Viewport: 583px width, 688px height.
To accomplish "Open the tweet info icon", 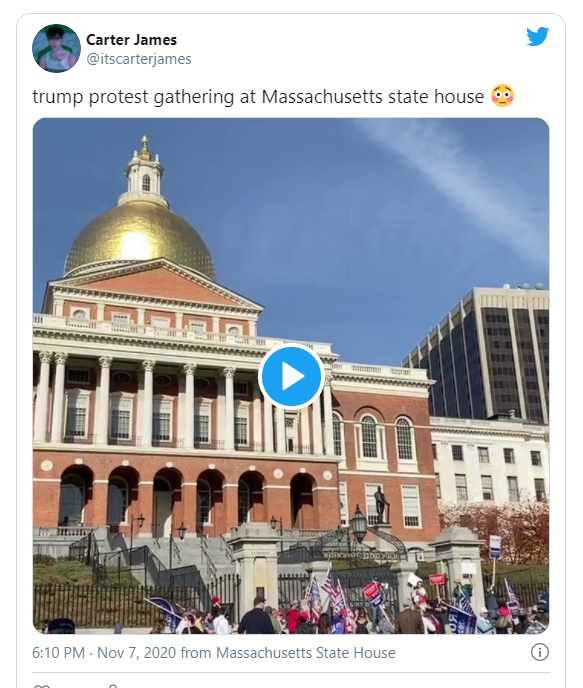I will (x=540, y=652).
